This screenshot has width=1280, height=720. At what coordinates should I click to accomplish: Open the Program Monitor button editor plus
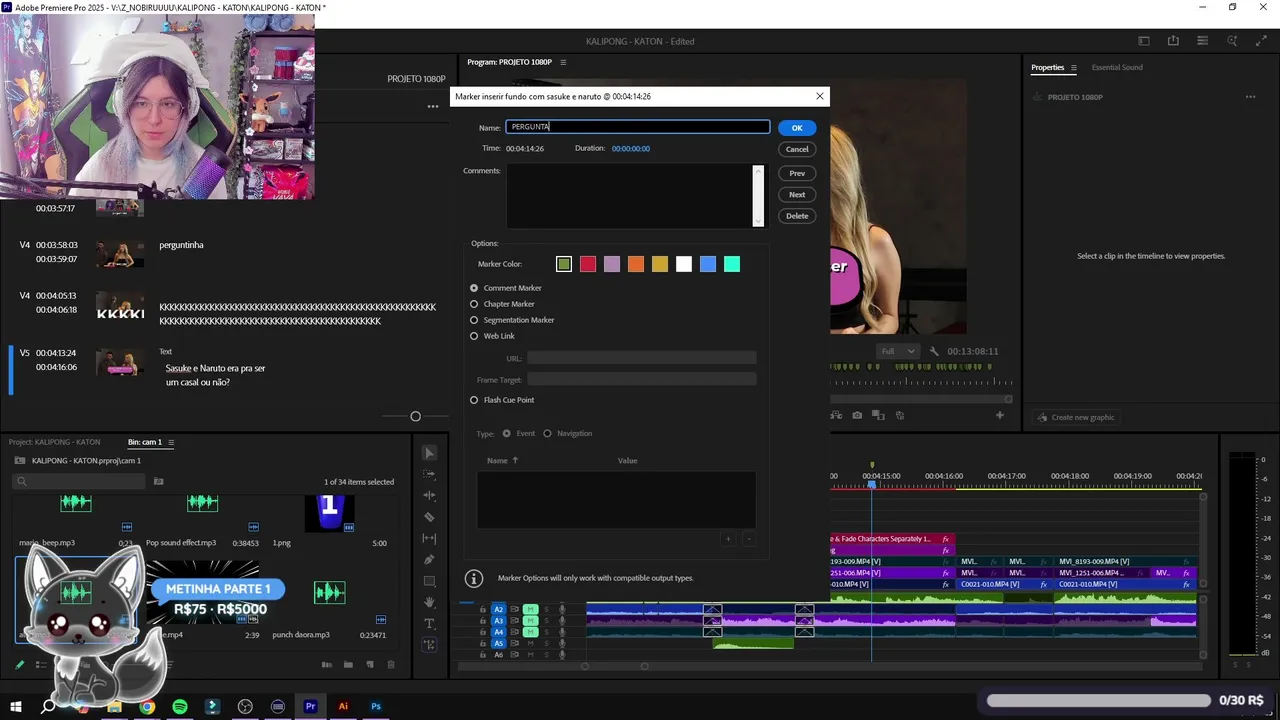pyautogui.click(x=999, y=415)
